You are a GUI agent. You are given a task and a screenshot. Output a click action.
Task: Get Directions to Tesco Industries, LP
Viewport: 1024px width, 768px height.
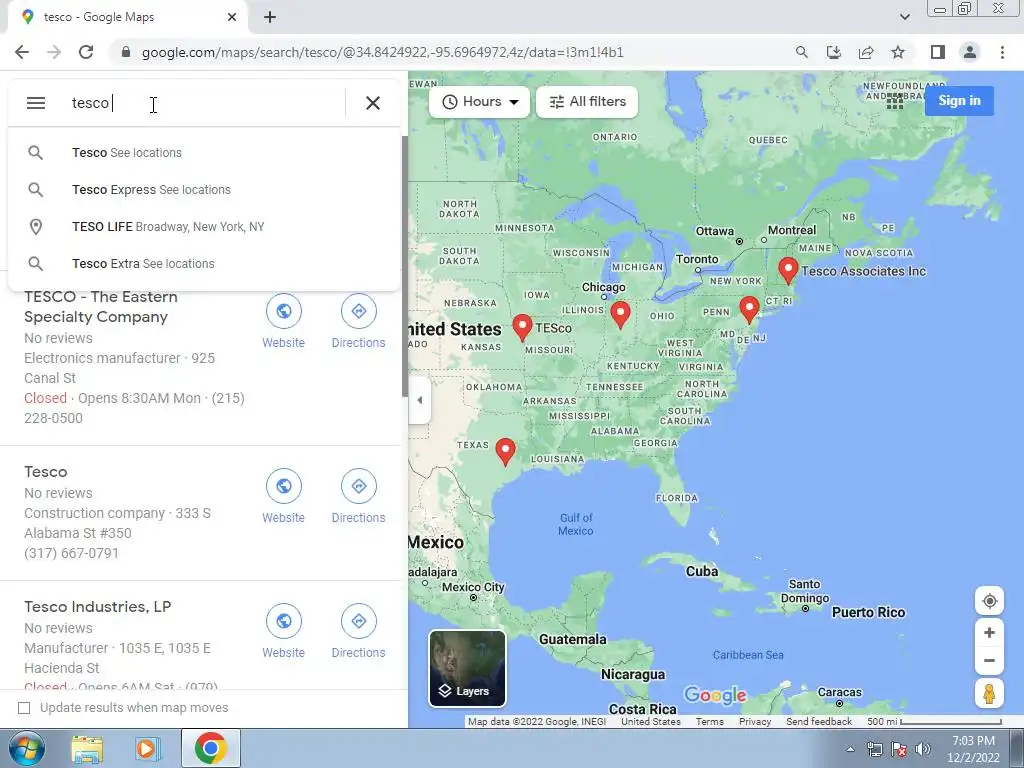point(359,632)
